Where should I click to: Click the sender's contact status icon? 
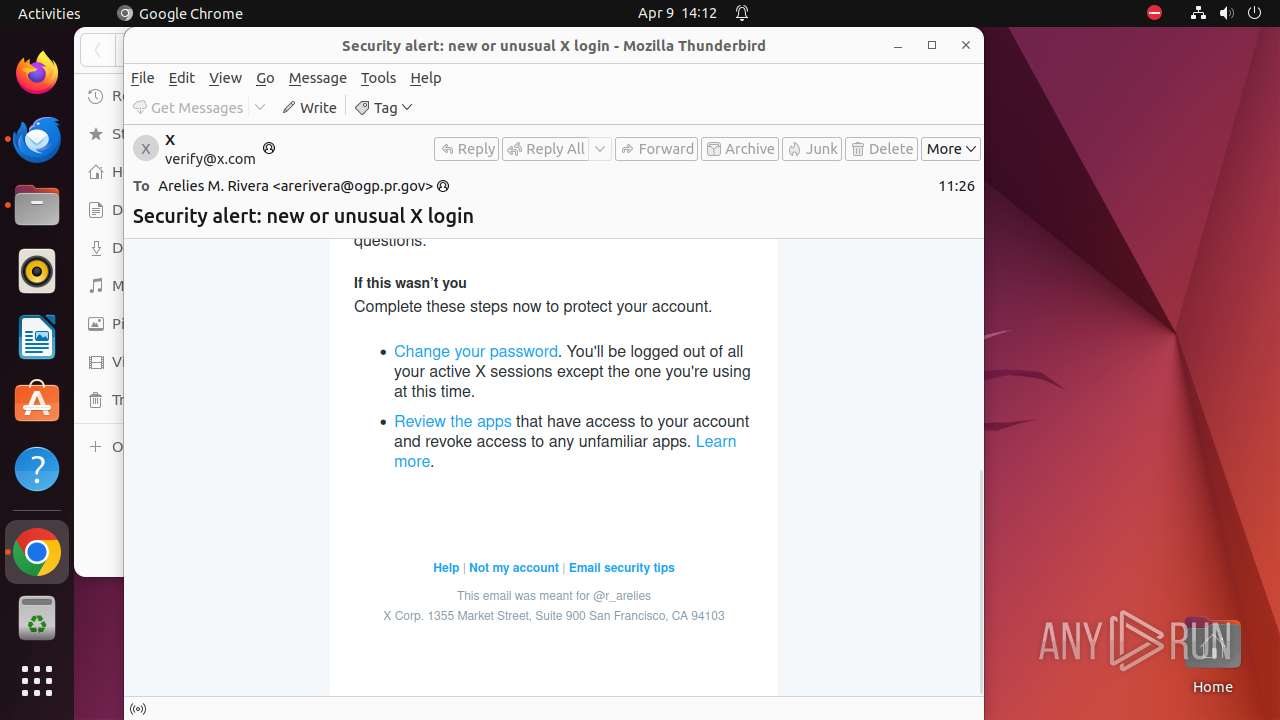[x=268, y=148]
